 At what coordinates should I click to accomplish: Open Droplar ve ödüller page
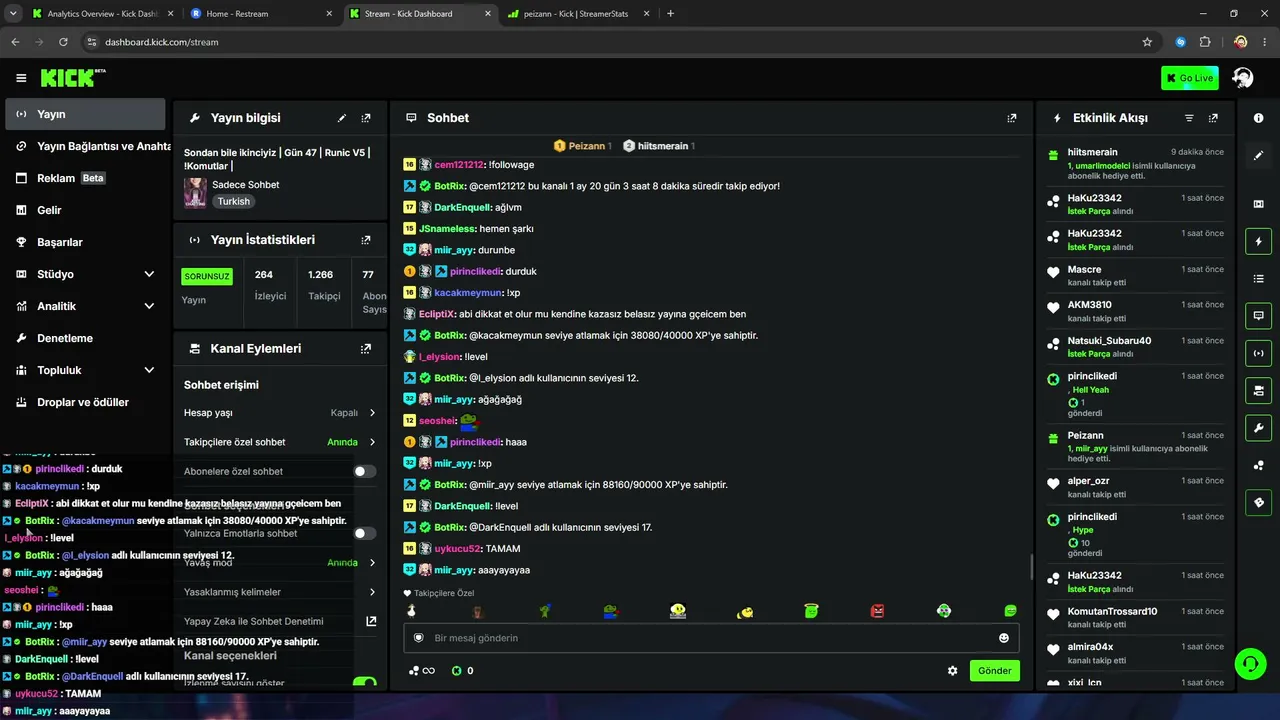pos(85,402)
